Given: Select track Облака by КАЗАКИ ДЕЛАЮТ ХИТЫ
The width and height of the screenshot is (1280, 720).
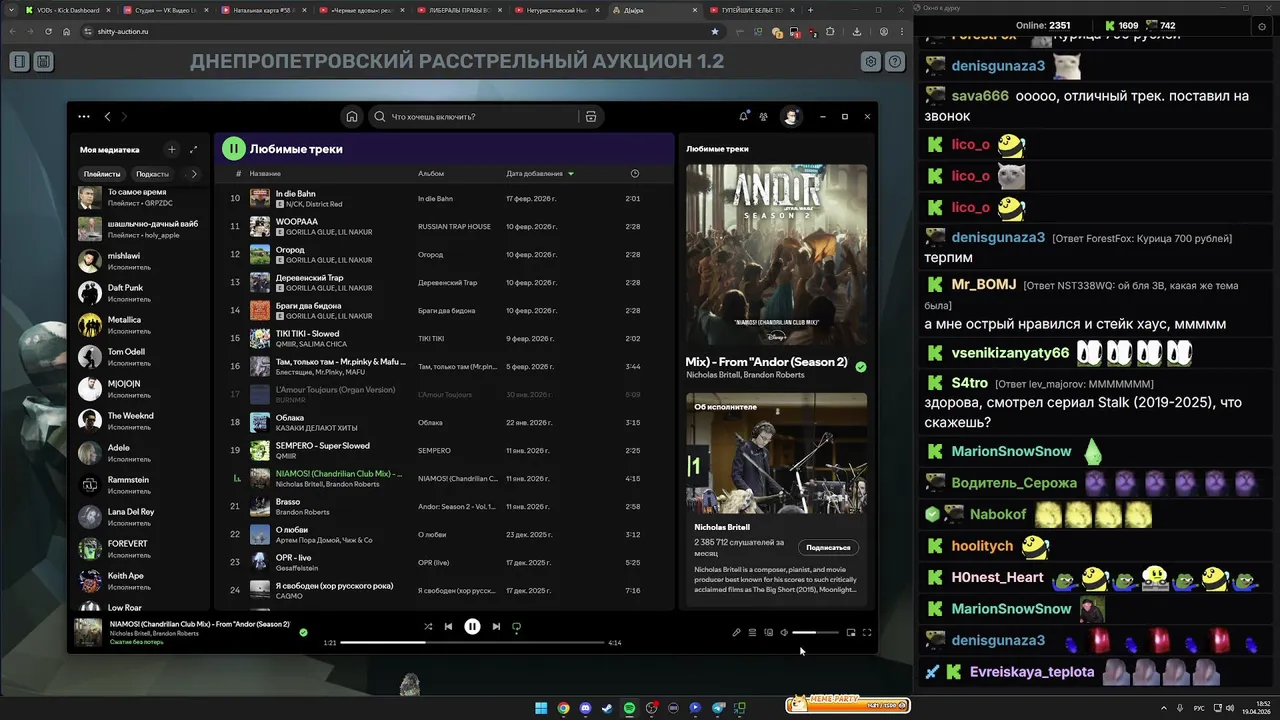Looking at the screenshot, I should click(445, 422).
